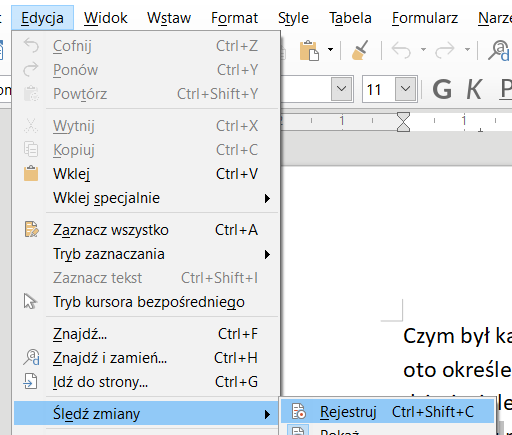Expand the Tryb zaznaczania submenu
Screen dimensions: 512x435
tap(146, 254)
